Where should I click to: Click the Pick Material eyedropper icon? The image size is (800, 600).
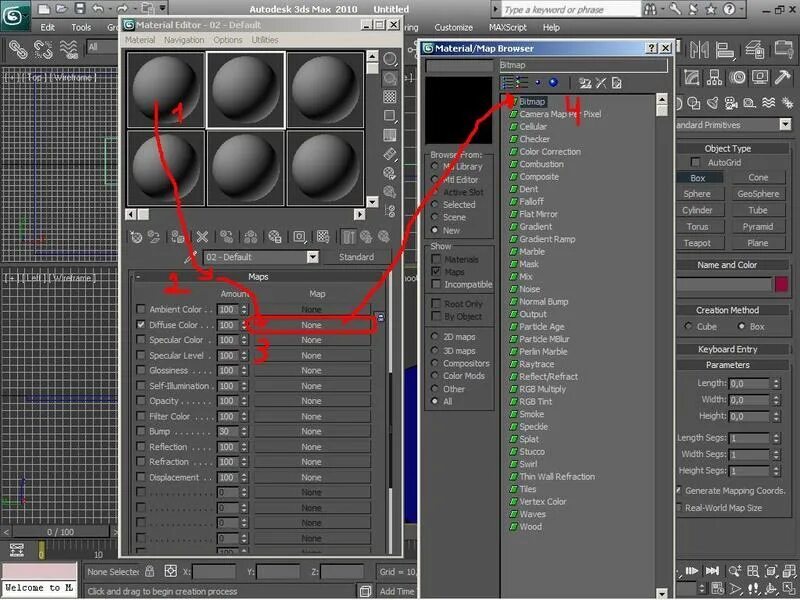pyautogui.click(x=190, y=257)
